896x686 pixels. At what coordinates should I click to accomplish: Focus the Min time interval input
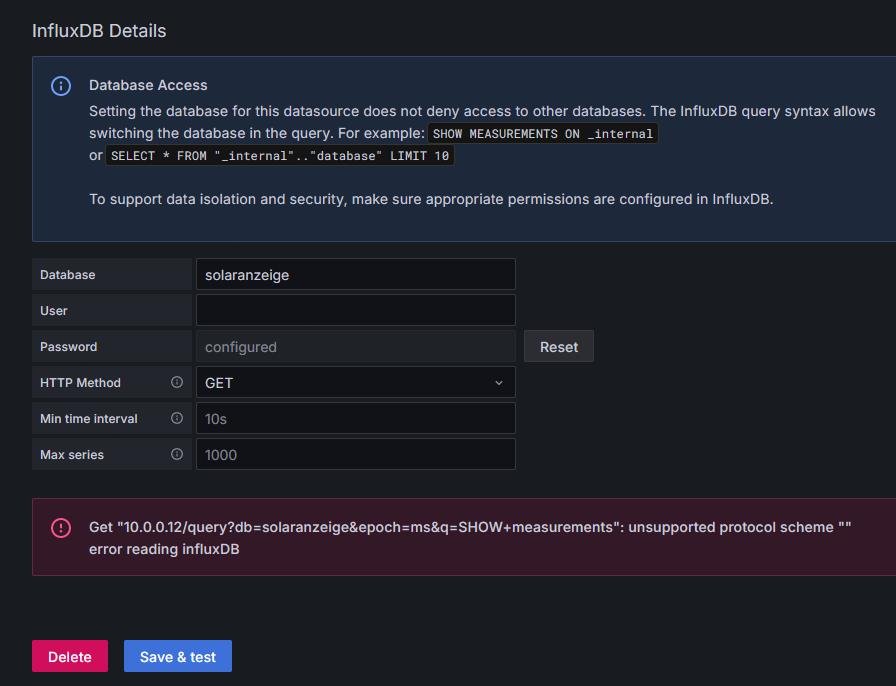point(355,418)
